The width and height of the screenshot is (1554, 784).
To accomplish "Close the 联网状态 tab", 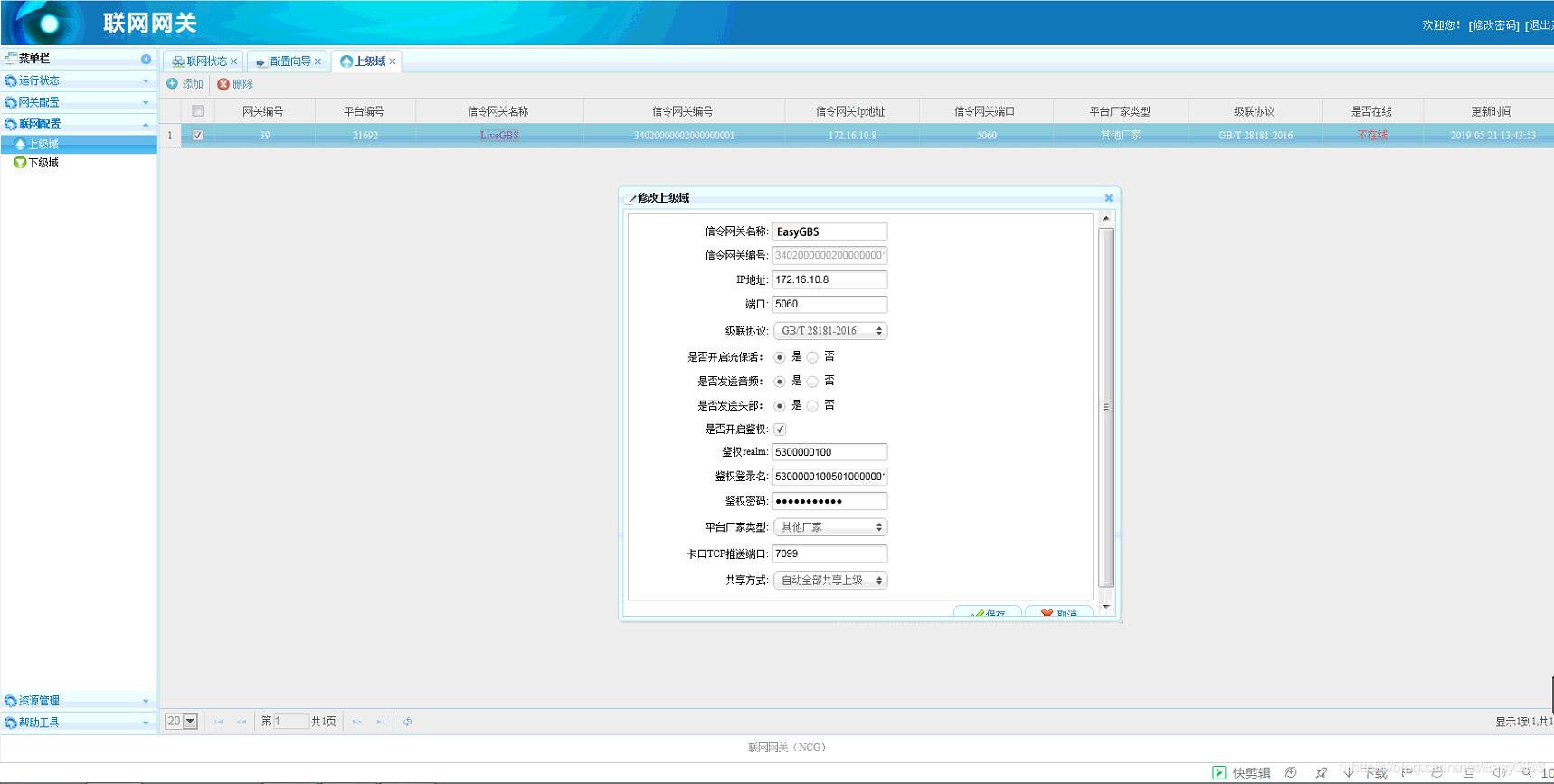I will tap(233, 61).
